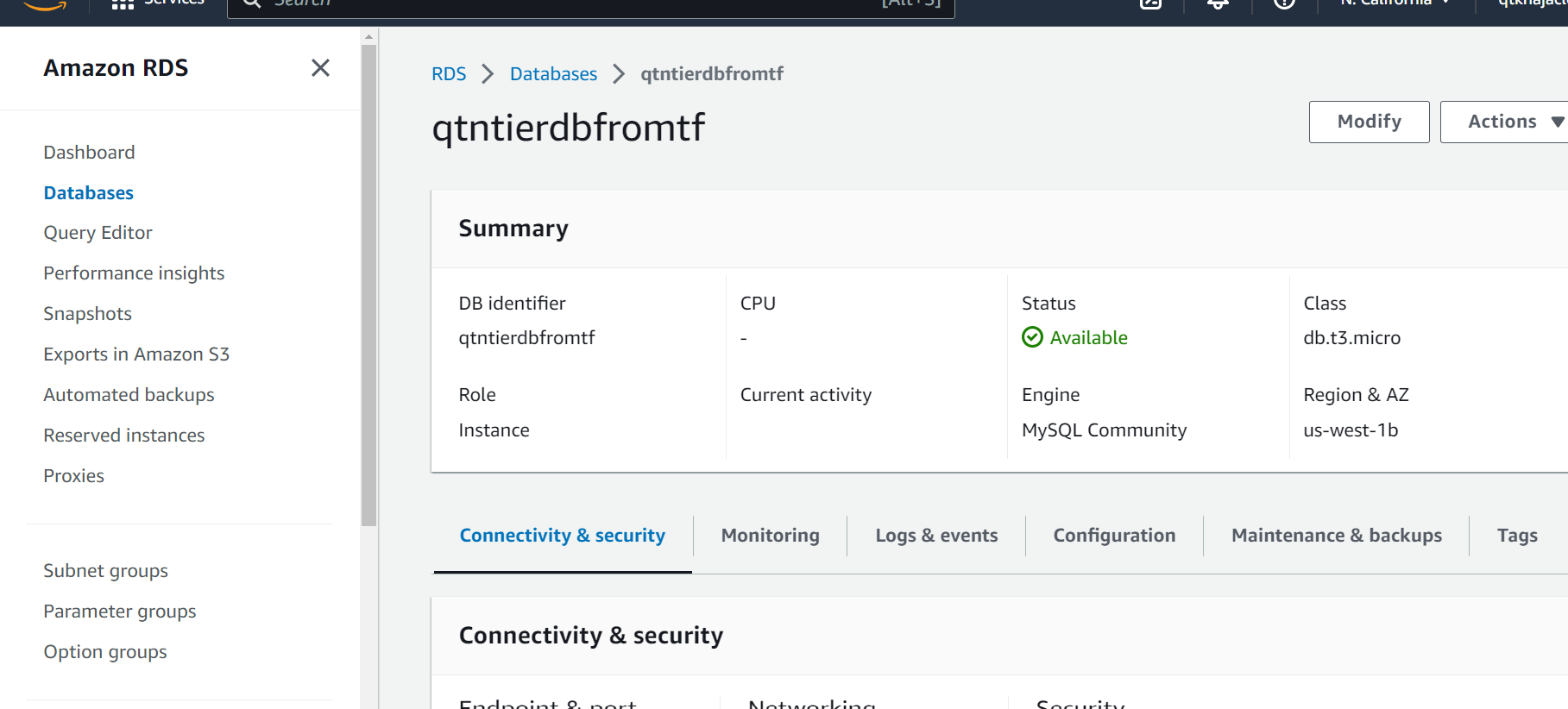Click the us-west-1b availability zone value
Image resolution: width=1568 pixels, height=709 pixels.
pos(1351,430)
